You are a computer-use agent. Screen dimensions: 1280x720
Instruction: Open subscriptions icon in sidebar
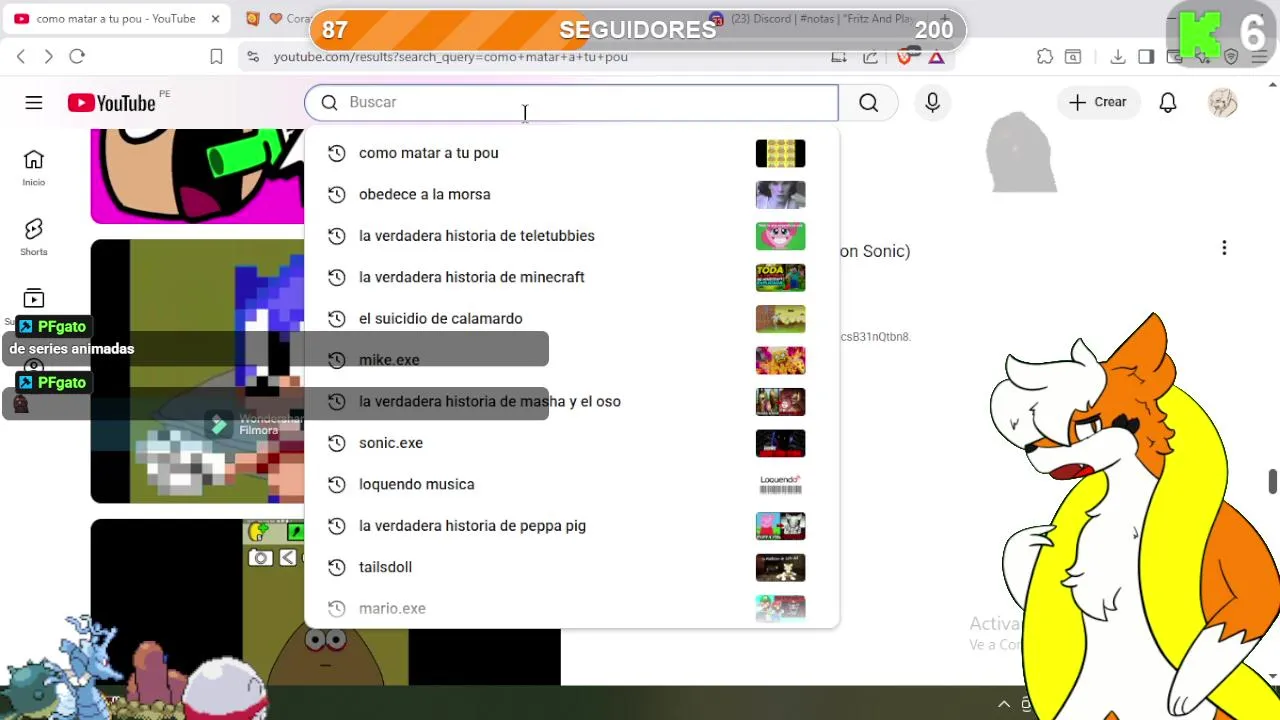[x=34, y=298]
